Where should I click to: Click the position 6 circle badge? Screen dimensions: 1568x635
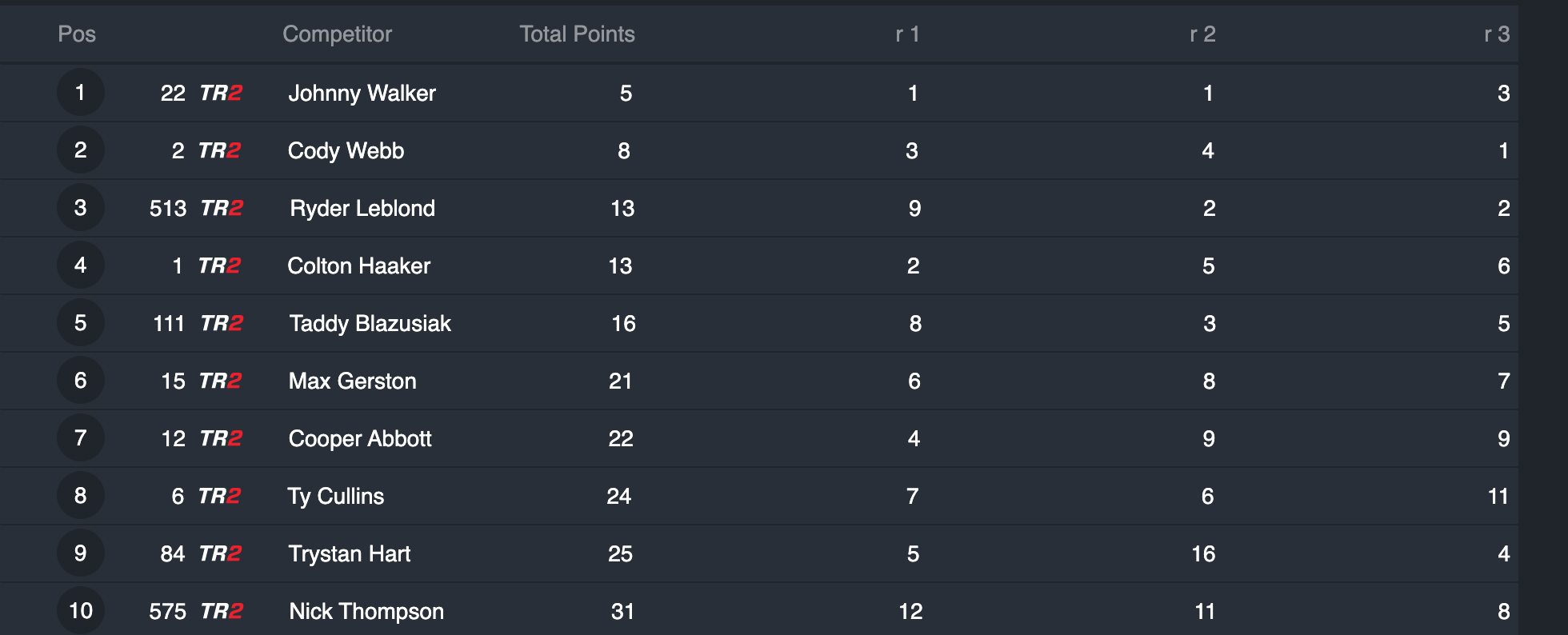80,381
